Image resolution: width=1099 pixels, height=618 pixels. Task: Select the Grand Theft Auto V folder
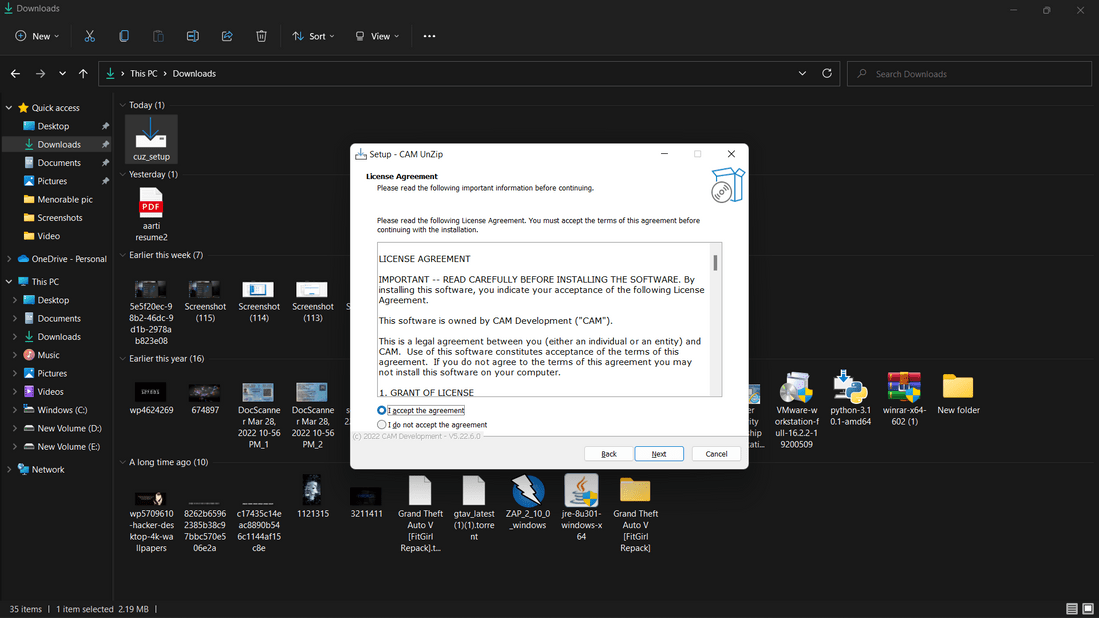635,514
